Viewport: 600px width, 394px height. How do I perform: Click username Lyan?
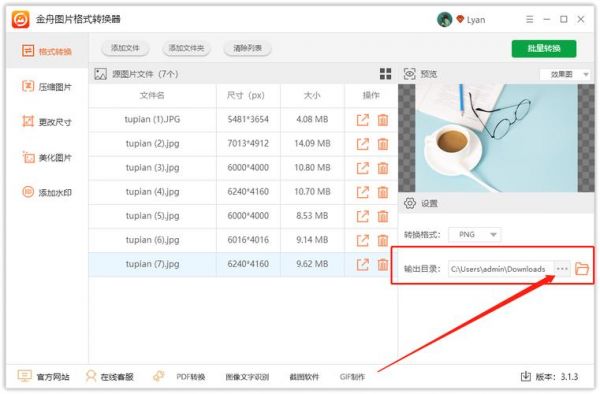pyautogui.click(x=476, y=20)
